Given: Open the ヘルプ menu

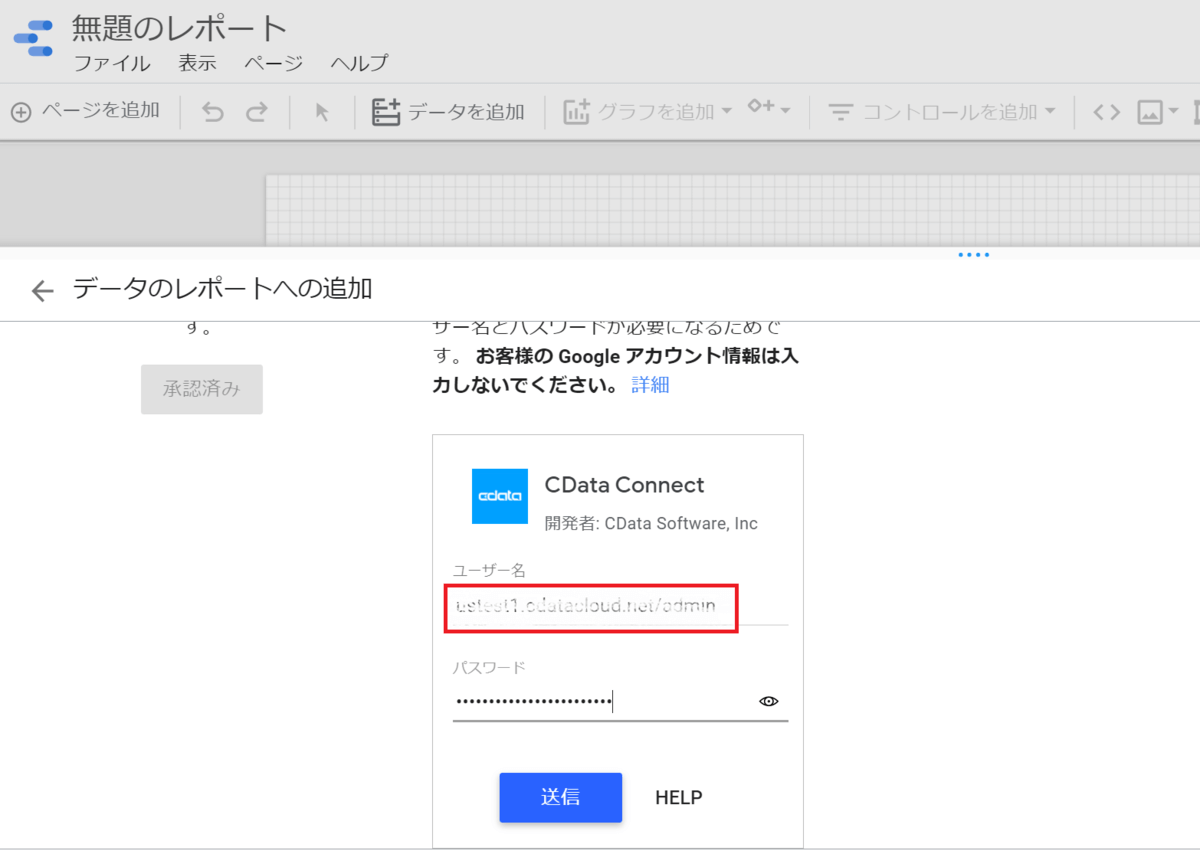Looking at the screenshot, I should (359, 63).
